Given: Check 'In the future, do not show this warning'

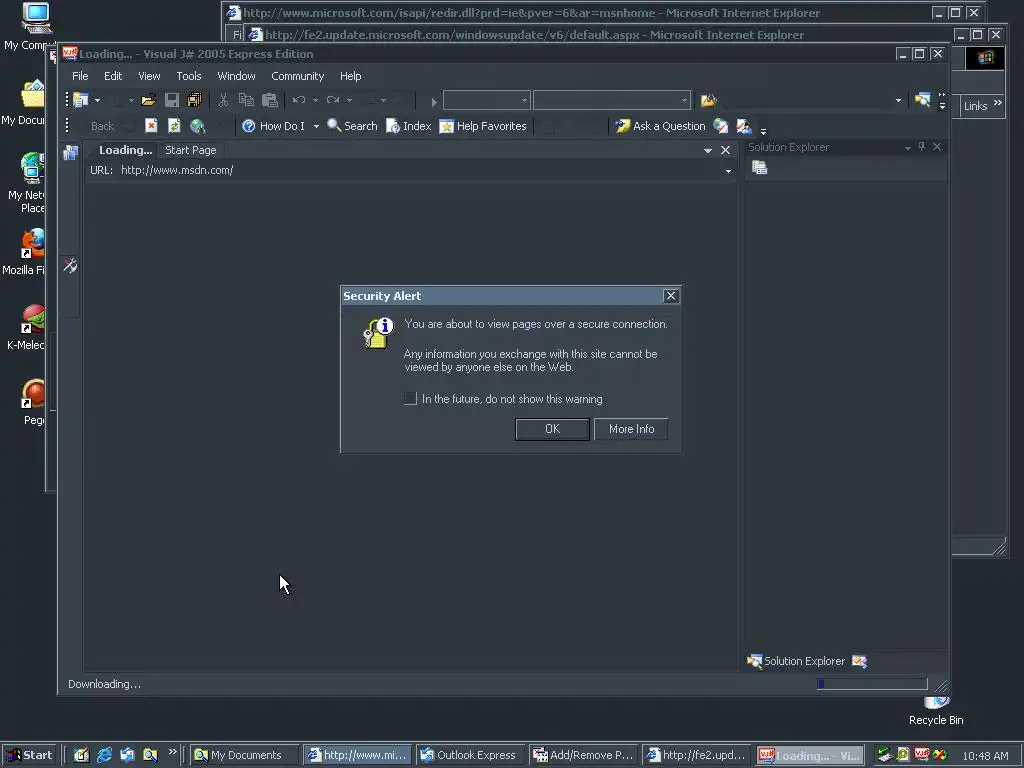Looking at the screenshot, I should click(x=410, y=398).
